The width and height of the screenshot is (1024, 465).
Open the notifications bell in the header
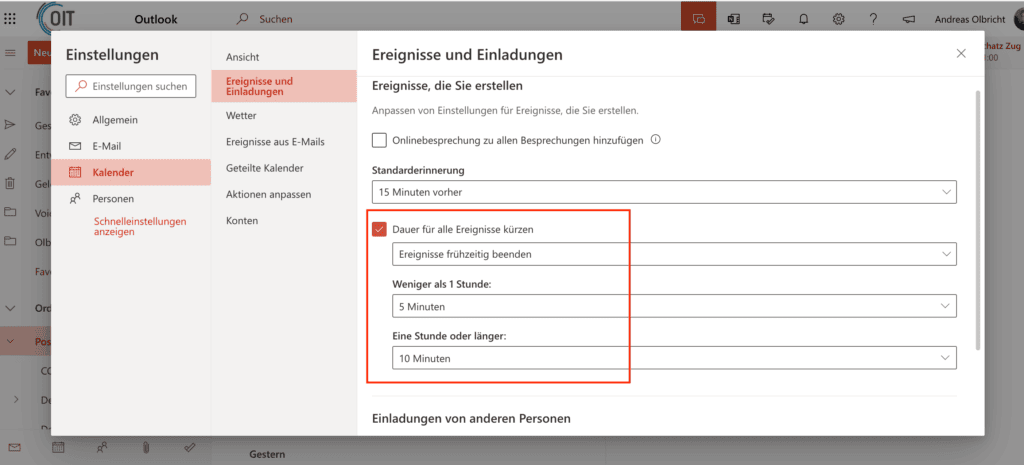point(803,18)
